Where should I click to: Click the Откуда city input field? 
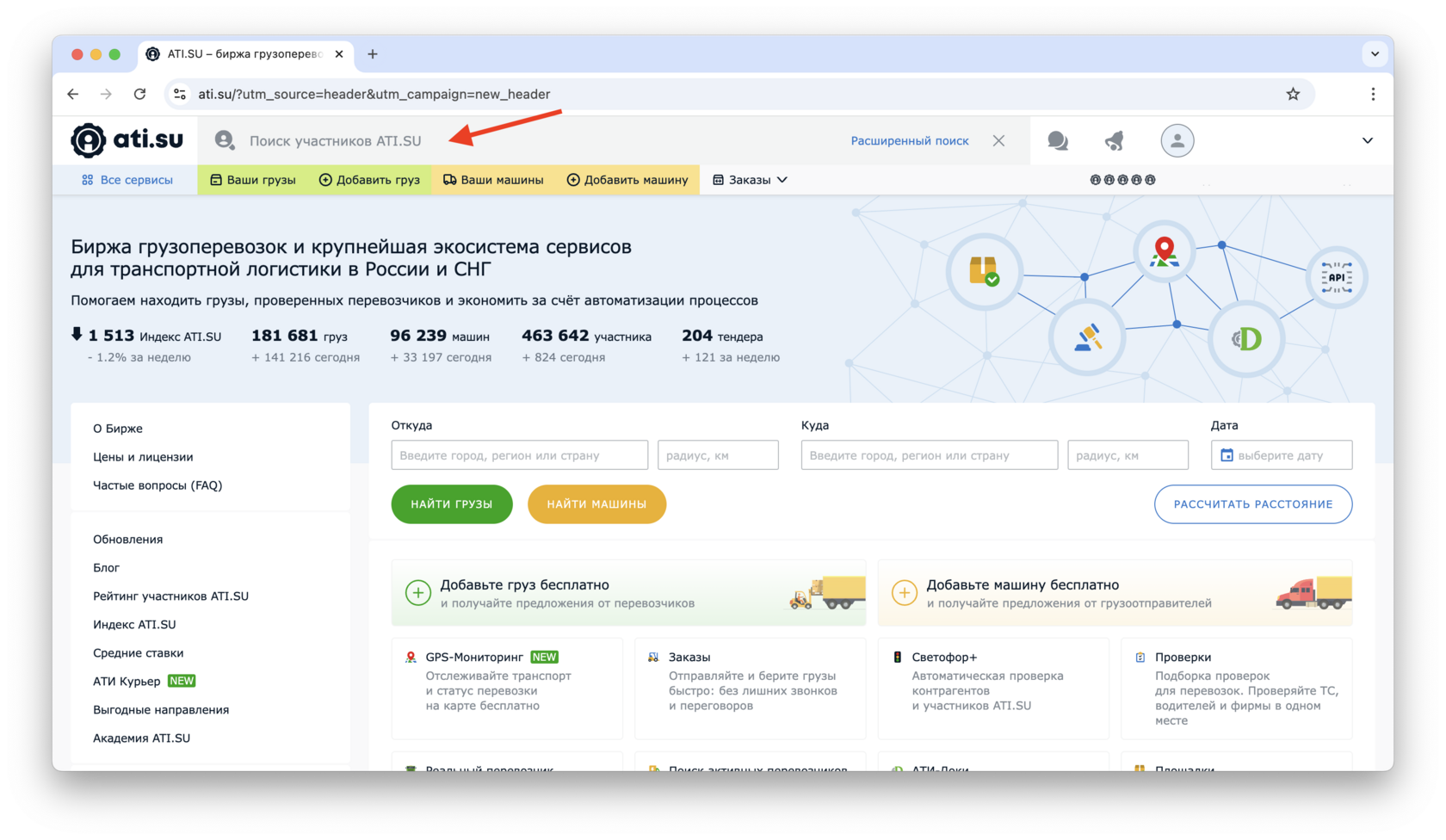(519, 455)
